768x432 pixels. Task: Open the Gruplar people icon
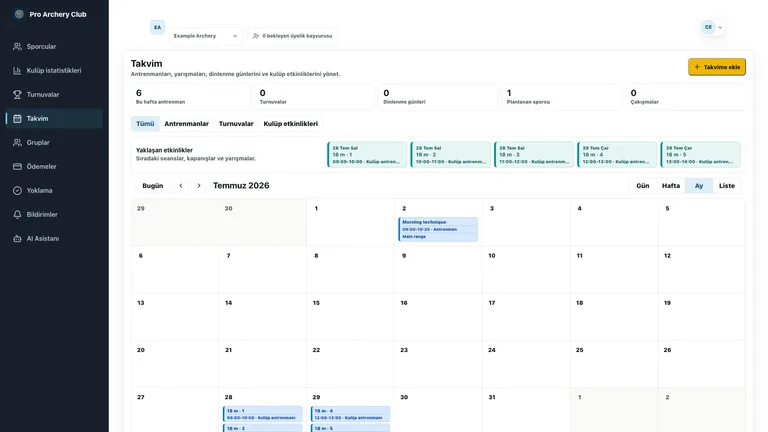pyautogui.click(x=17, y=143)
